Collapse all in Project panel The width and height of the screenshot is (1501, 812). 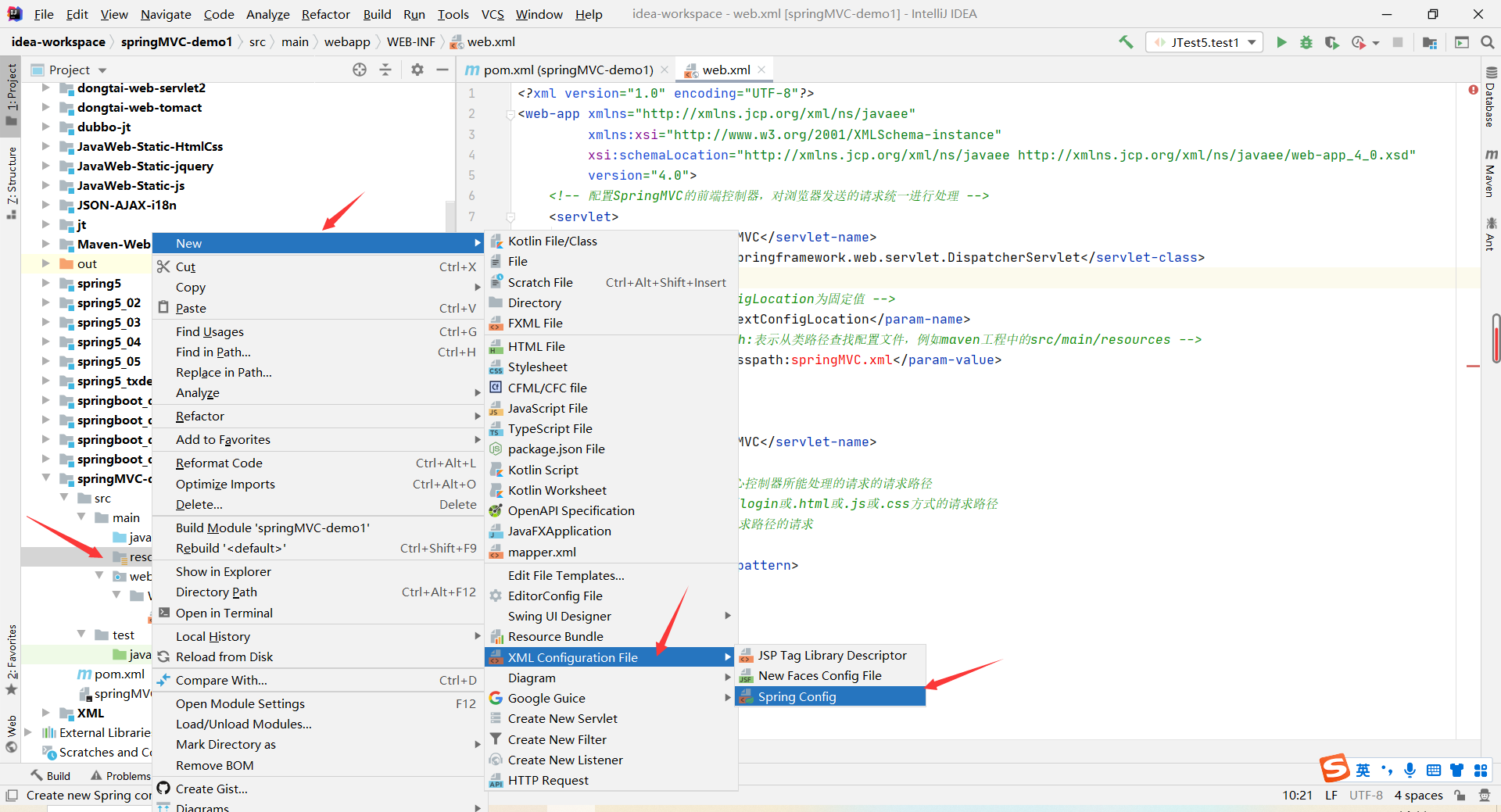[x=385, y=70]
